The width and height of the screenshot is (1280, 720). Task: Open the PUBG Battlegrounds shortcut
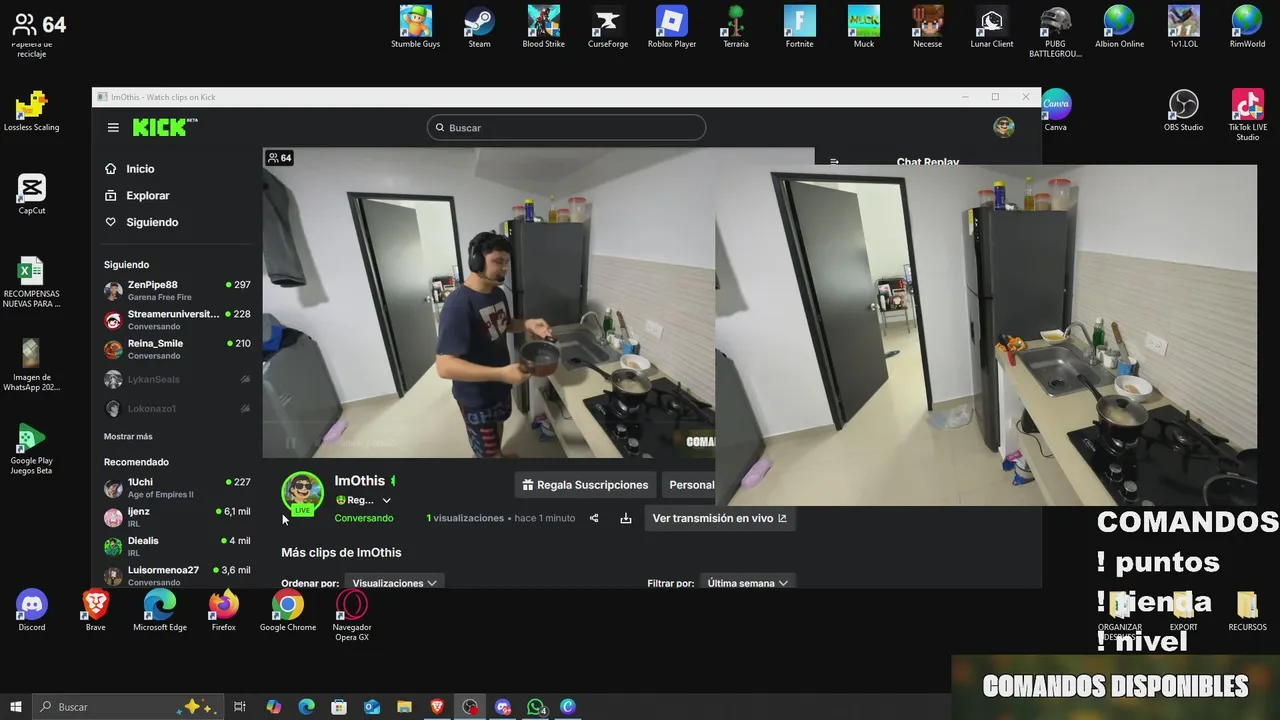coord(1055,32)
